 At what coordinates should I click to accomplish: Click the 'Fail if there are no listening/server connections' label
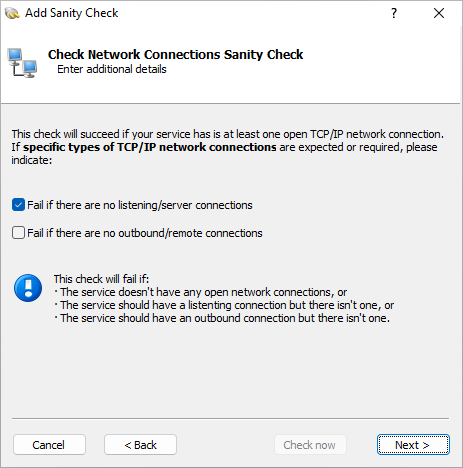140,205
